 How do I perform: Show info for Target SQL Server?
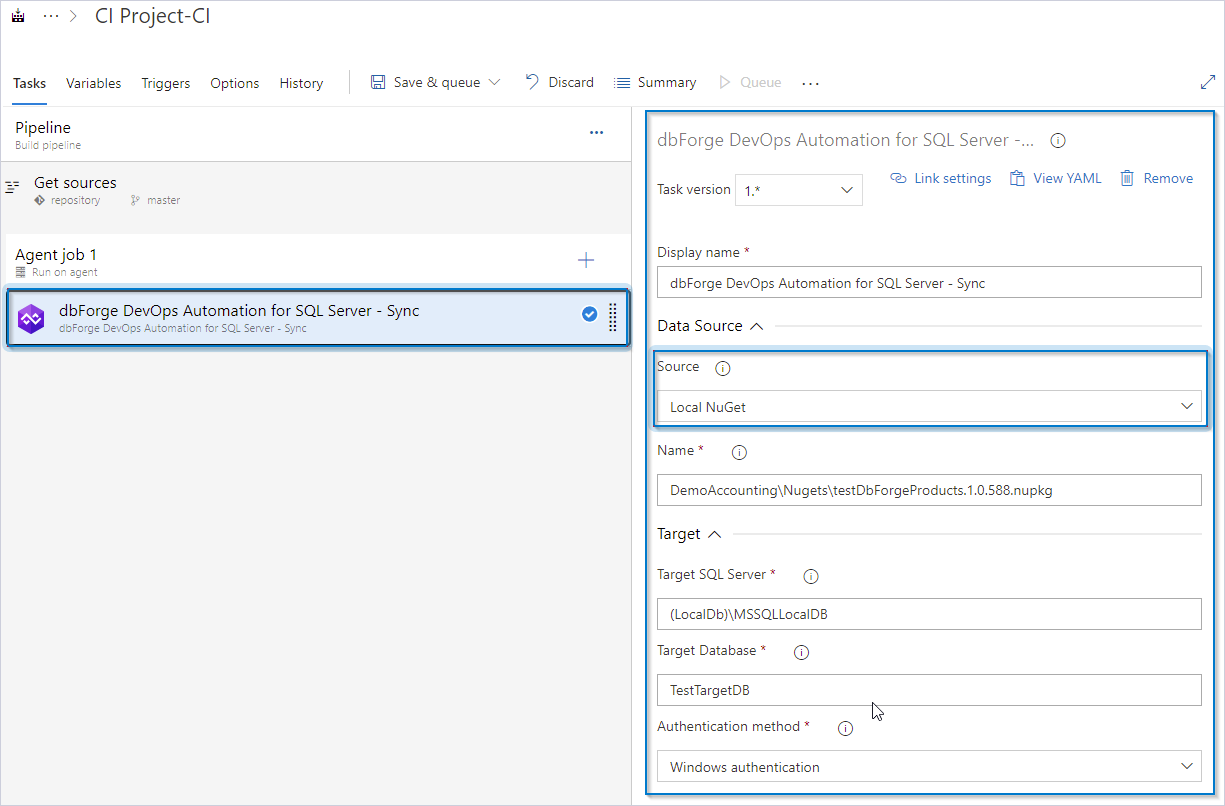(811, 576)
